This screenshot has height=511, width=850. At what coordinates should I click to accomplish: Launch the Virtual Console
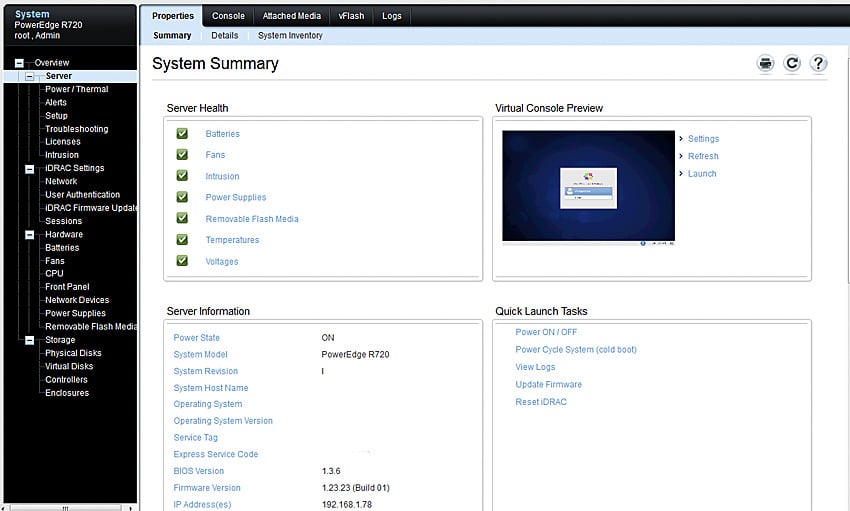[702, 173]
